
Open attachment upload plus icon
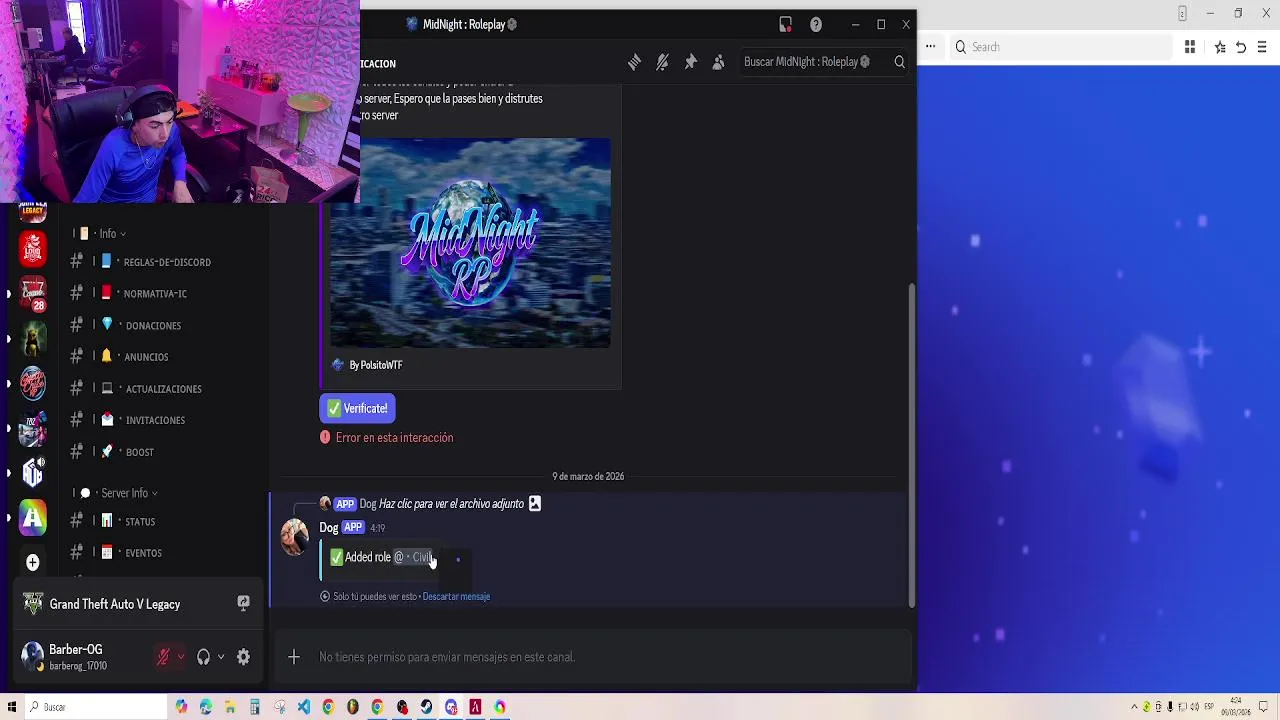[x=294, y=657]
